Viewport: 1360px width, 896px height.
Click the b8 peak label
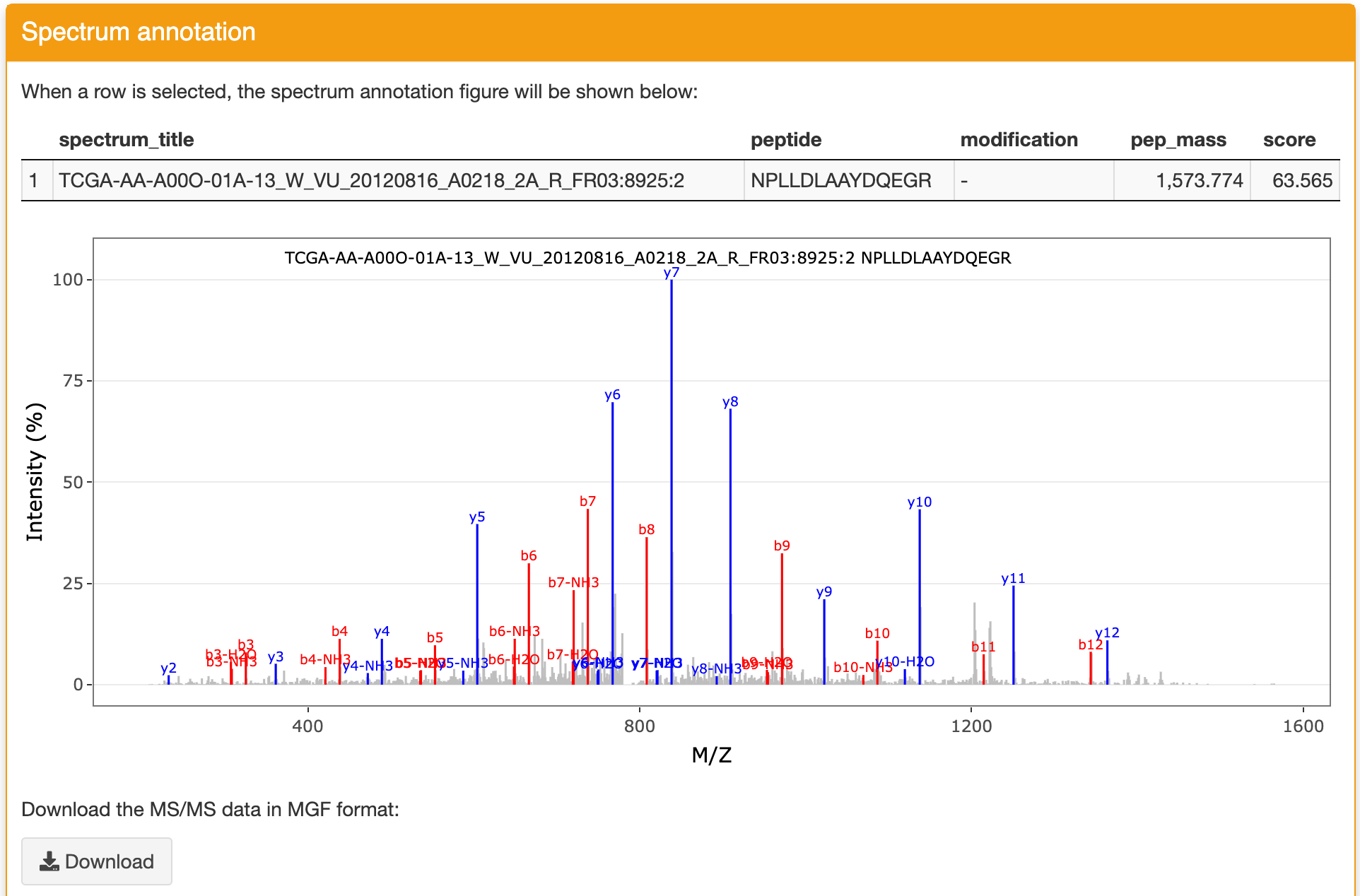point(646,529)
